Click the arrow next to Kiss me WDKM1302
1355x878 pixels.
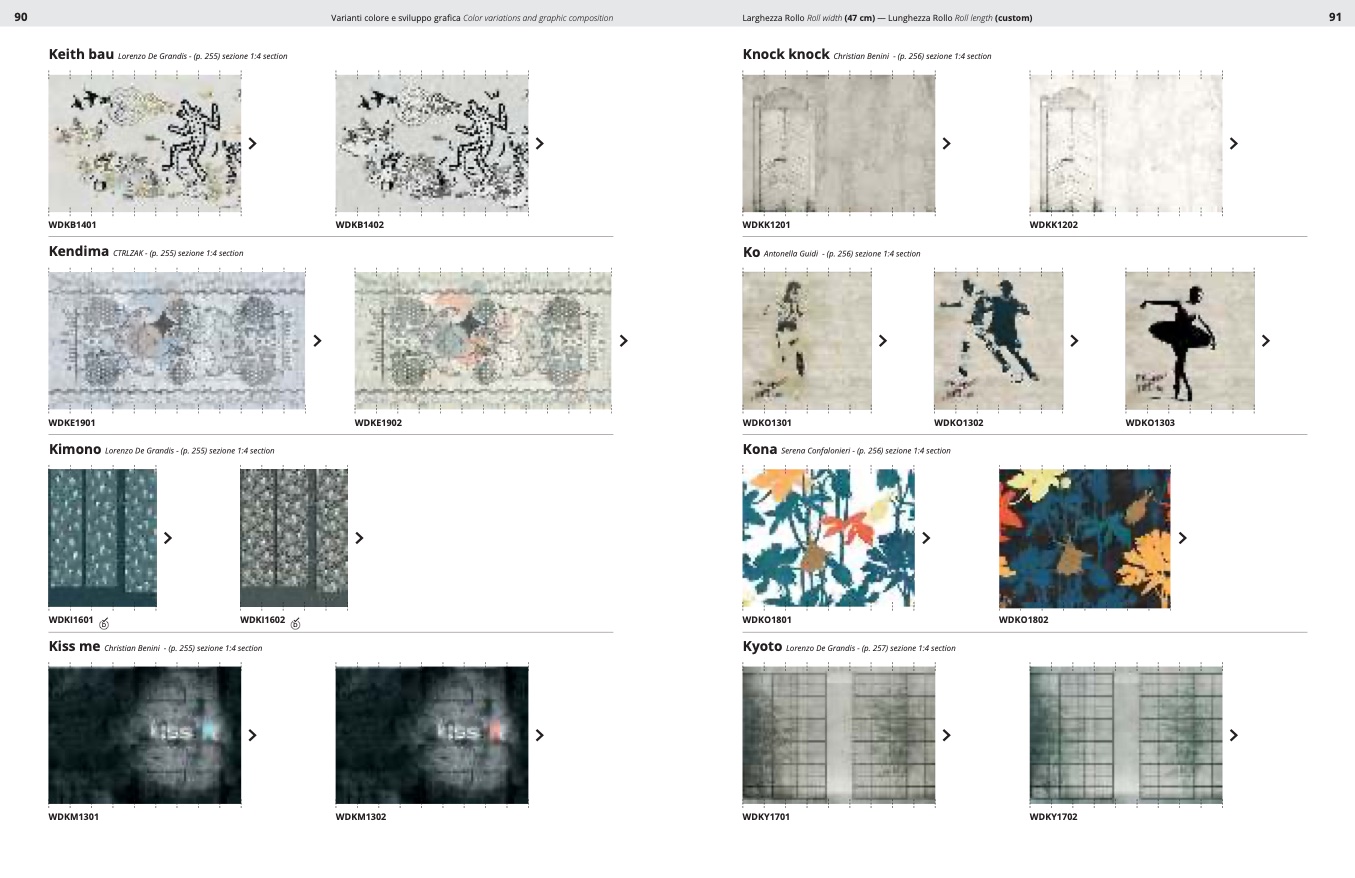click(x=539, y=735)
